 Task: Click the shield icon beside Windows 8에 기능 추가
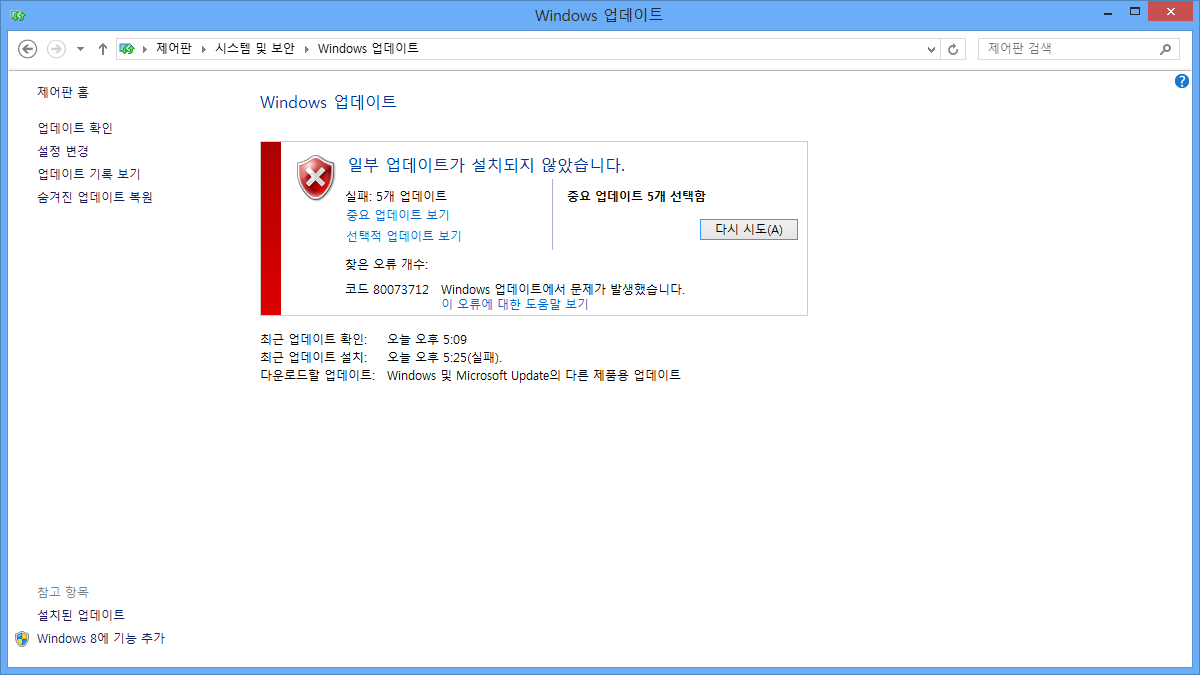click(x=22, y=638)
